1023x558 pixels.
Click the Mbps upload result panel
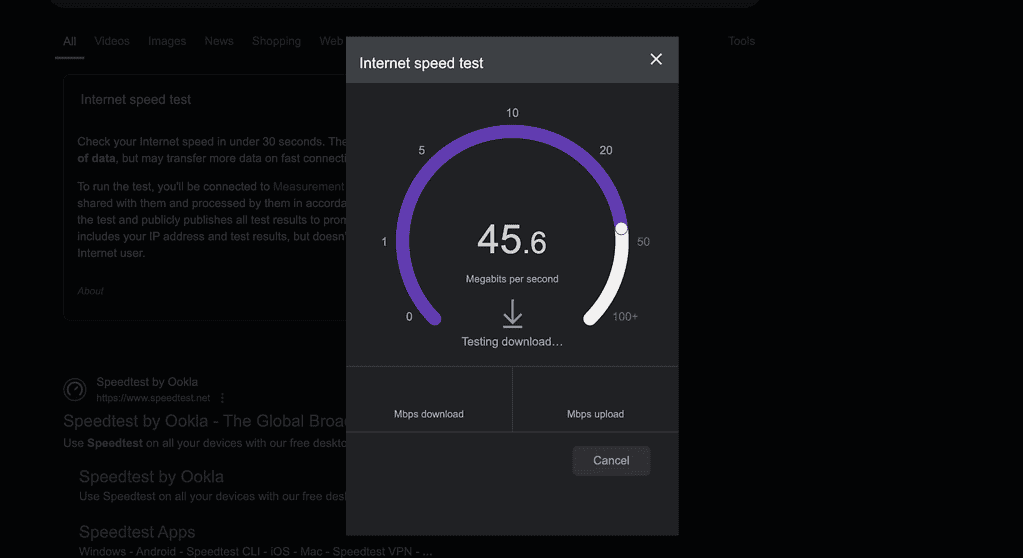tap(595, 399)
